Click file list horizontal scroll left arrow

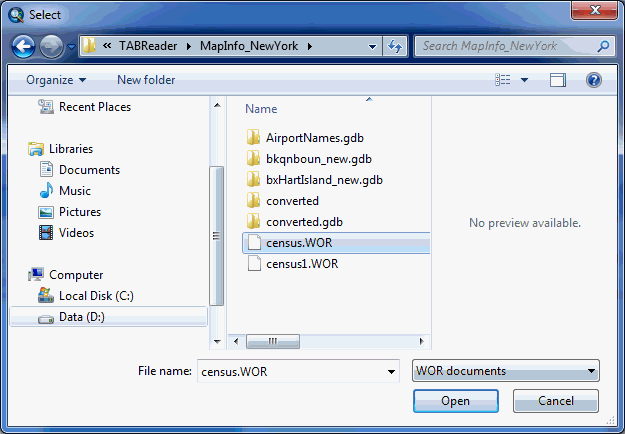point(236,341)
